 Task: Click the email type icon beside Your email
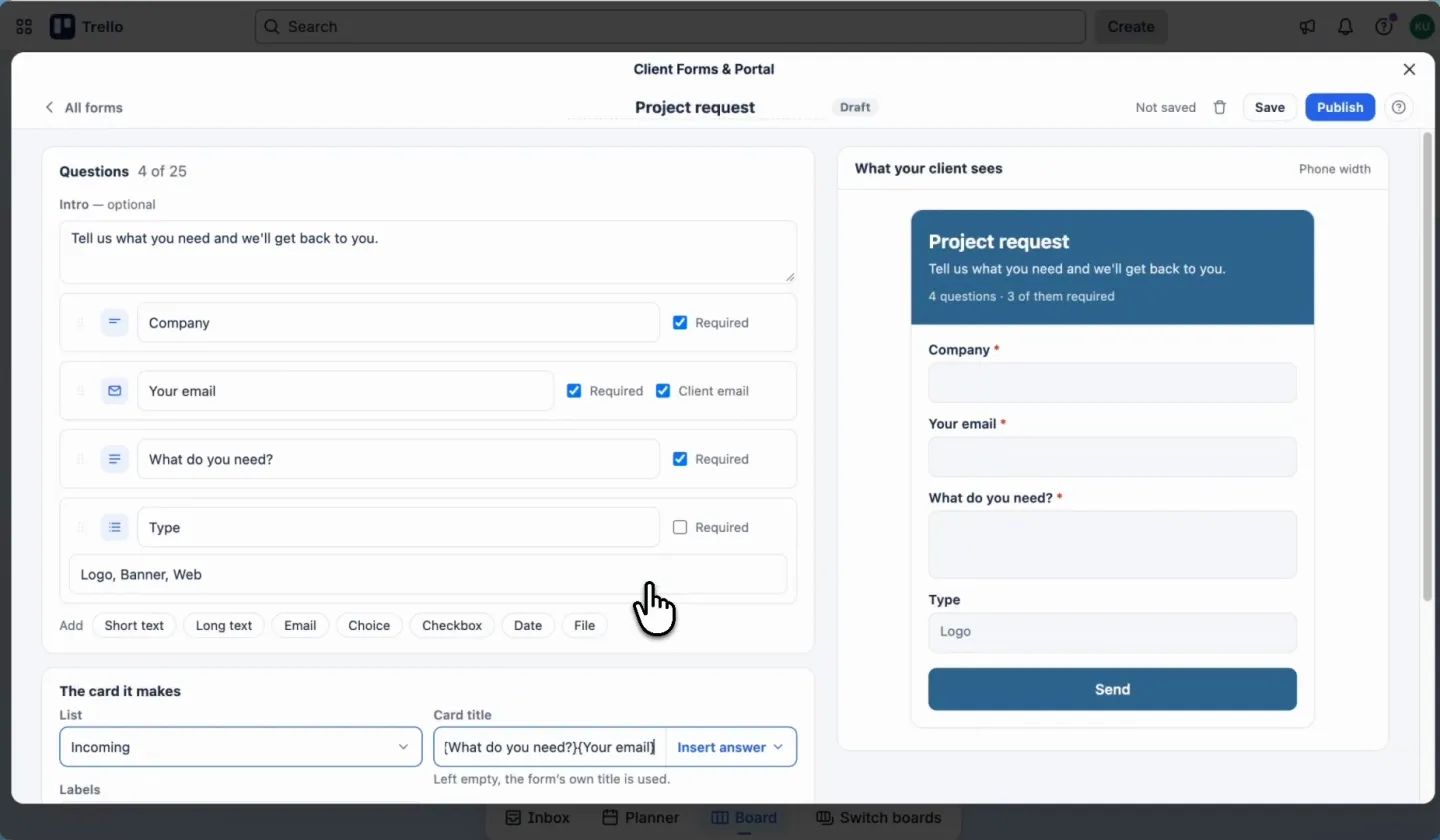[x=115, y=391]
